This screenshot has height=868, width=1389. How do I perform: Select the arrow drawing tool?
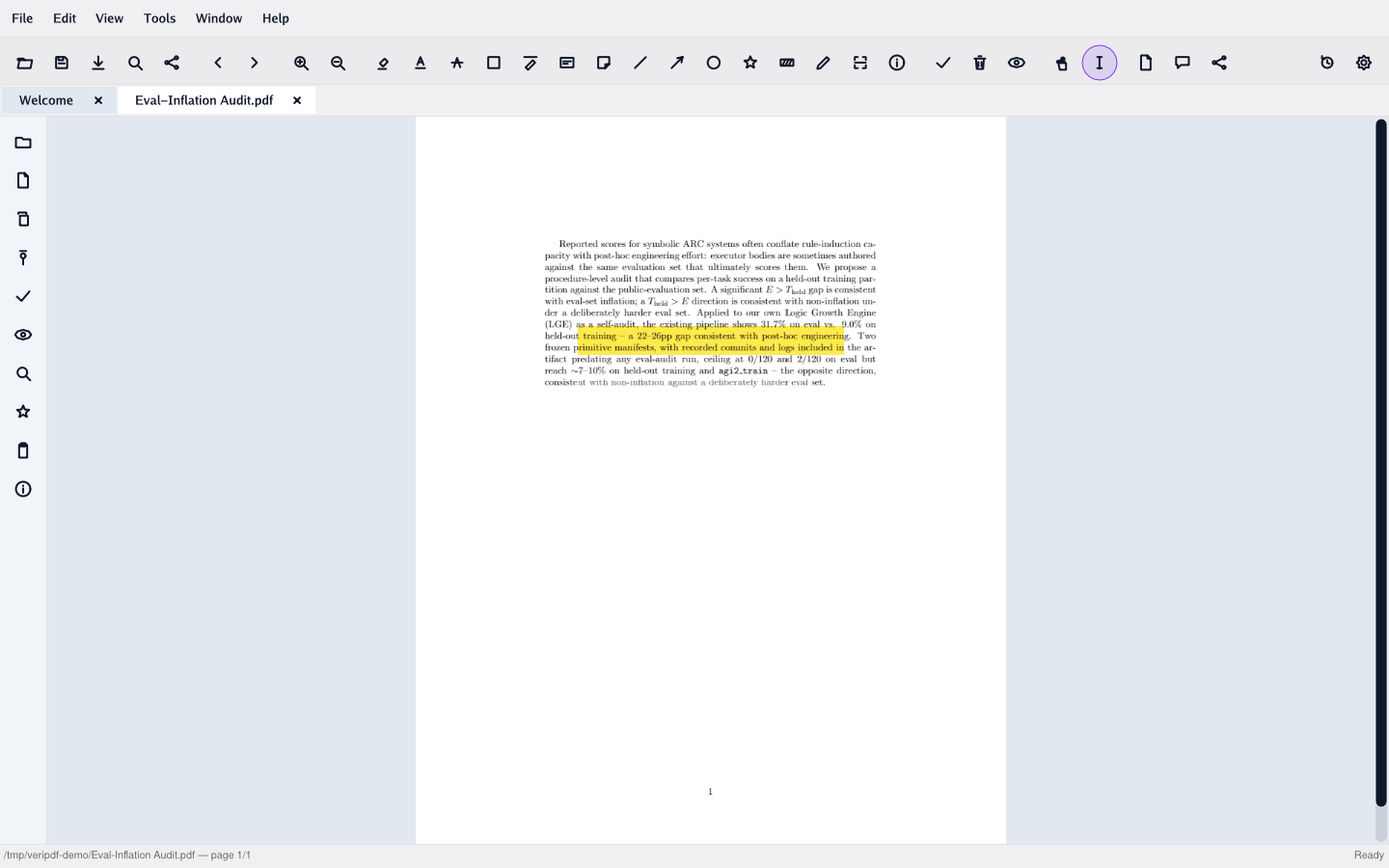click(x=677, y=63)
